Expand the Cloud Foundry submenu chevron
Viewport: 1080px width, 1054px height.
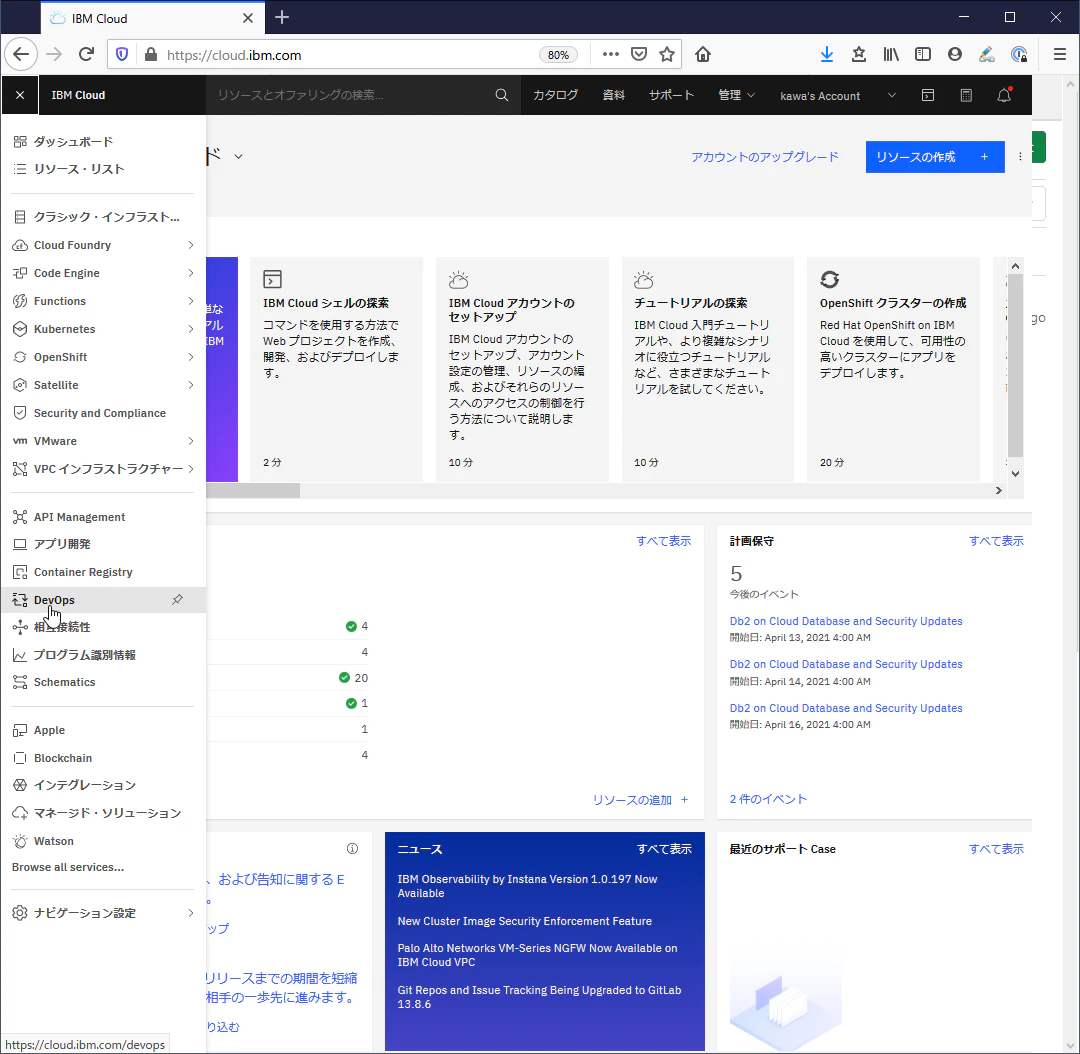point(191,245)
